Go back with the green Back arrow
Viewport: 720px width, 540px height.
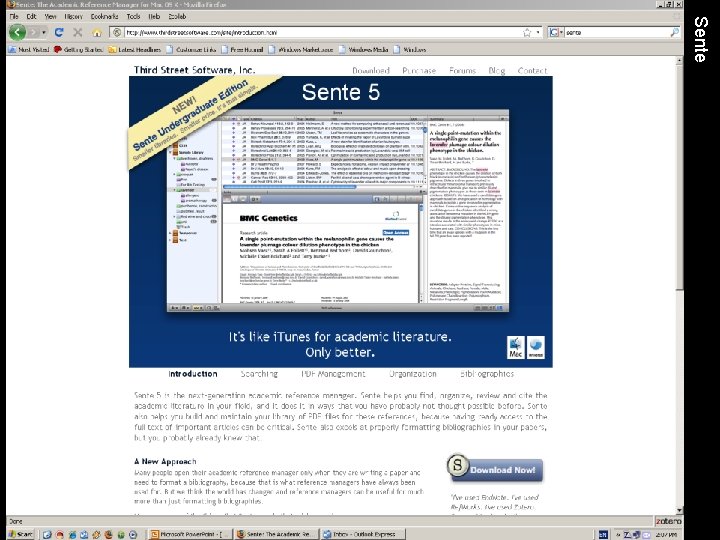(x=17, y=32)
